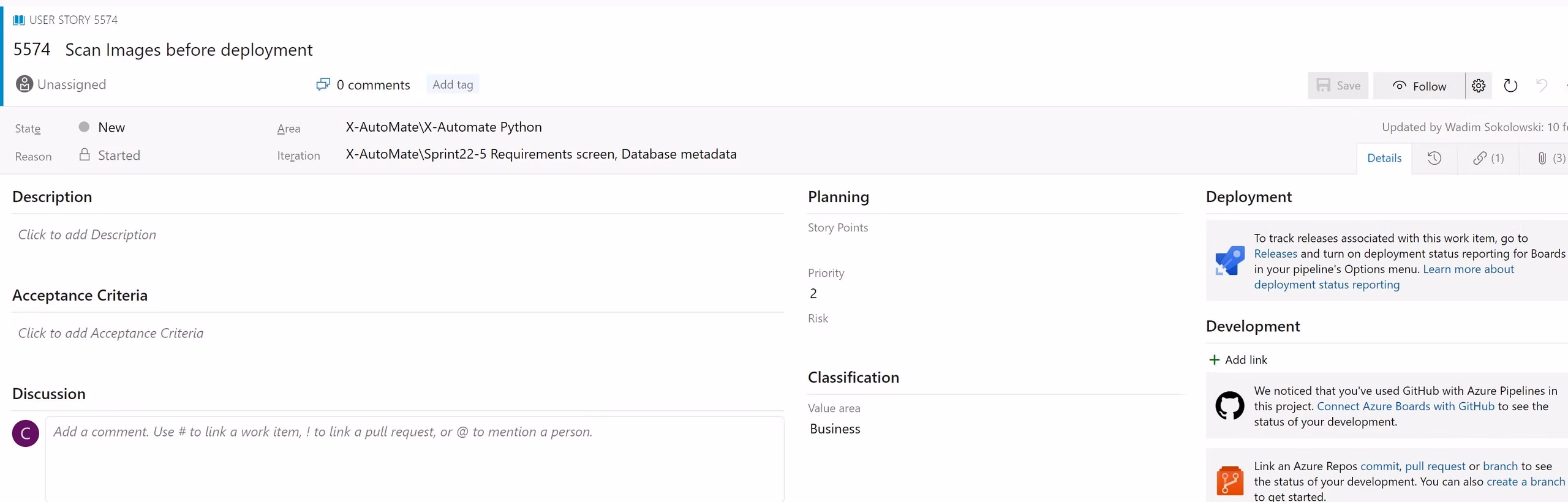The height and width of the screenshot is (502, 1568).
Task: Click the gray New state dot
Action: click(85, 127)
